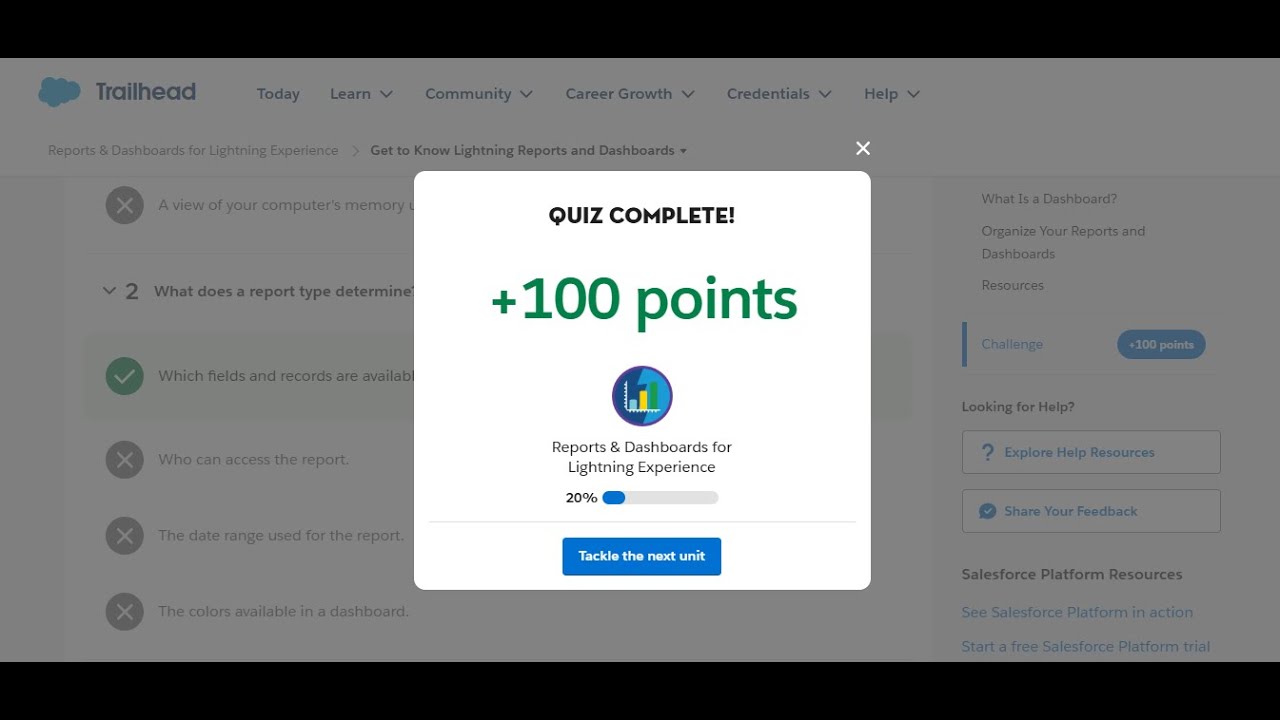
Task: Collapse question 2 with its chevron
Action: [x=109, y=291]
